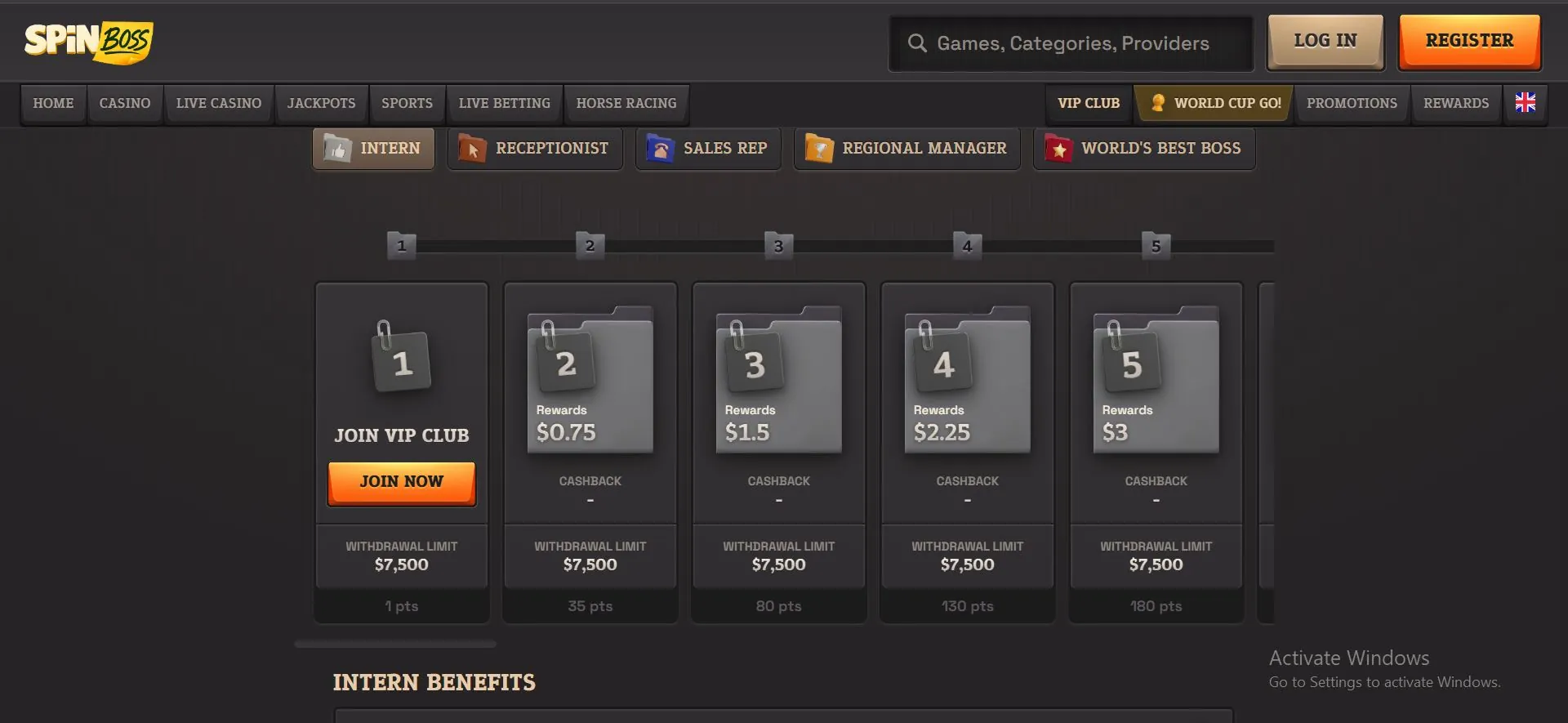Go to Sports
Screen dimensions: 1568x723
point(407,104)
